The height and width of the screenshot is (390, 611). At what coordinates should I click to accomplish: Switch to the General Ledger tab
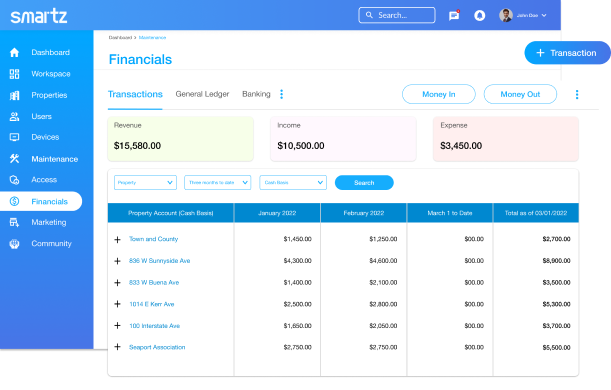pyautogui.click(x=202, y=94)
